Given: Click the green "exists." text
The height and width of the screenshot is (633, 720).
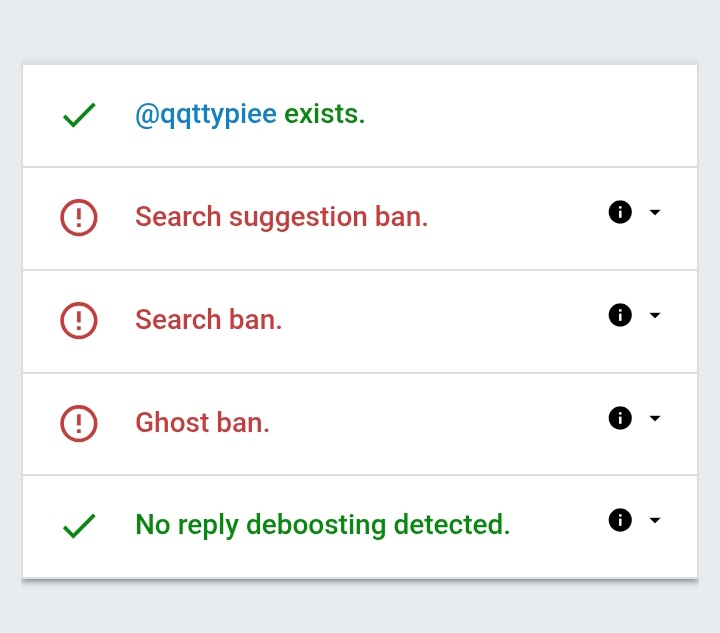Looking at the screenshot, I should click(x=325, y=115).
